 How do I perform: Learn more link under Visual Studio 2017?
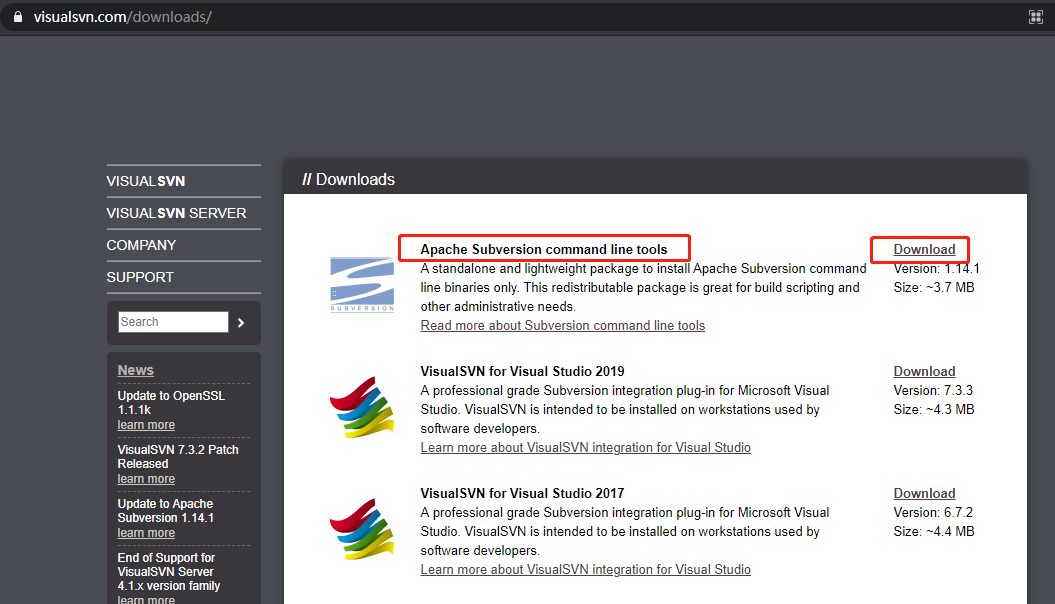pyautogui.click(x=585, y=569)
